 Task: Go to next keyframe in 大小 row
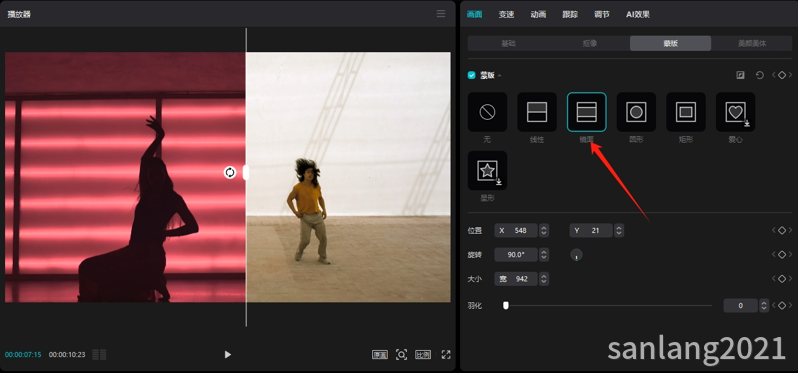point(790,279)
